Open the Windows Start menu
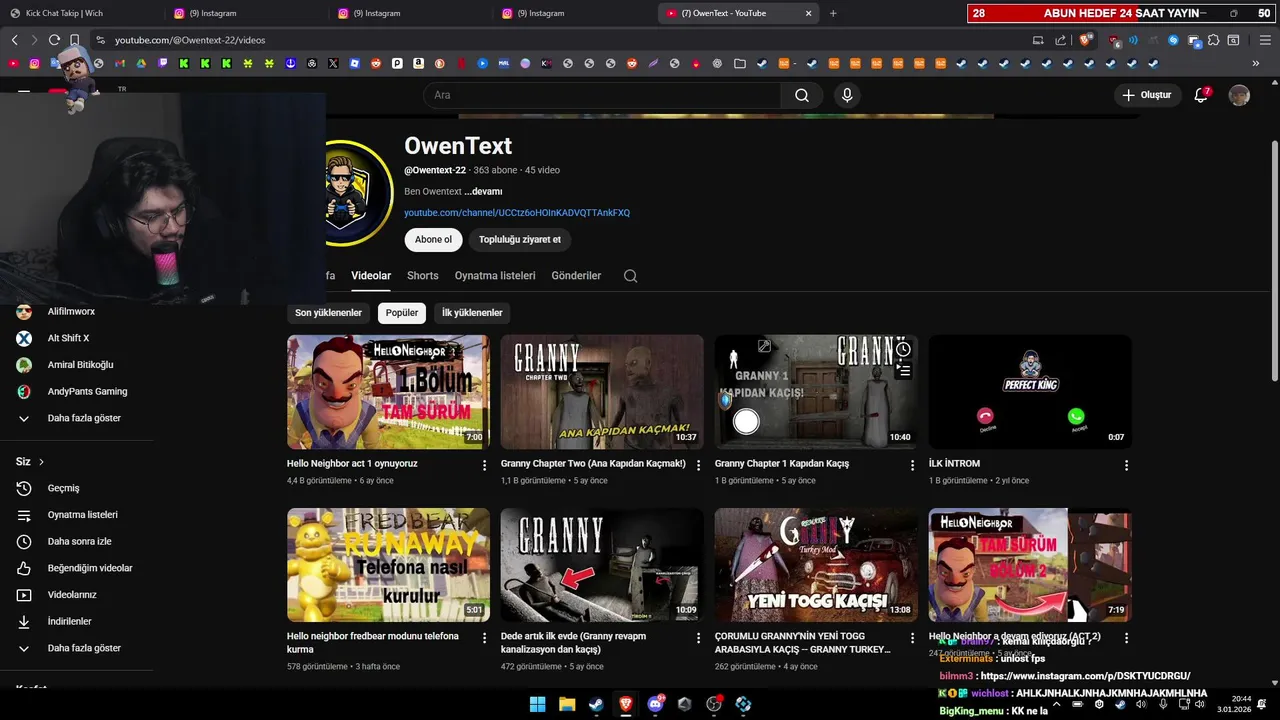This screenshot has width=1280, height=720. pyautogui.click(x=537, y=704)
